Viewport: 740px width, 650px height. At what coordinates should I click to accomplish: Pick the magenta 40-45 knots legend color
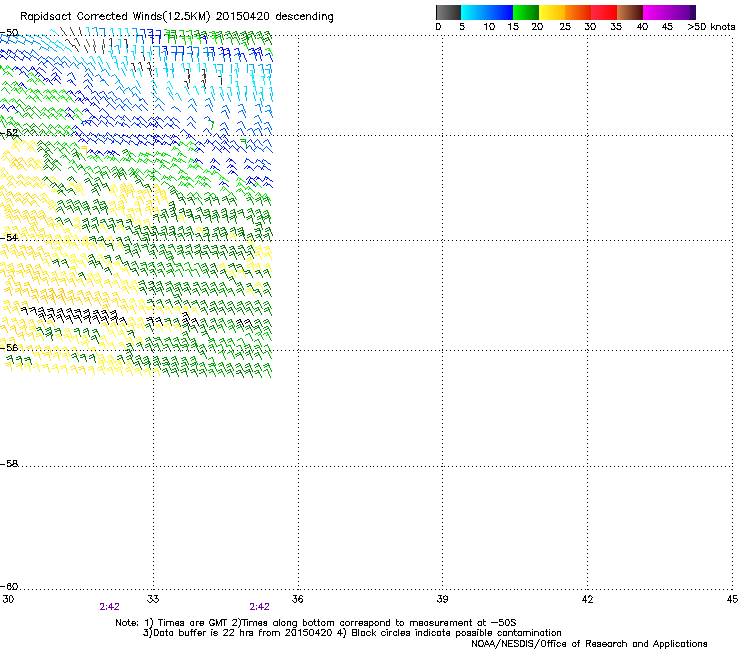[656, 12]
